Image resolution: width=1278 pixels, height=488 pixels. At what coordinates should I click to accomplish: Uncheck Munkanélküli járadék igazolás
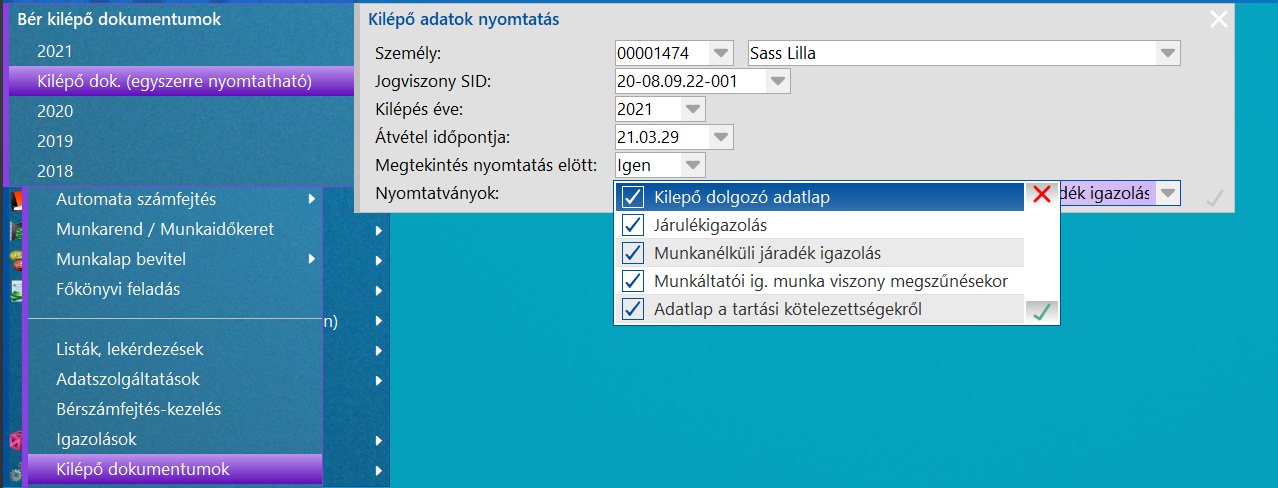point(633,253)
